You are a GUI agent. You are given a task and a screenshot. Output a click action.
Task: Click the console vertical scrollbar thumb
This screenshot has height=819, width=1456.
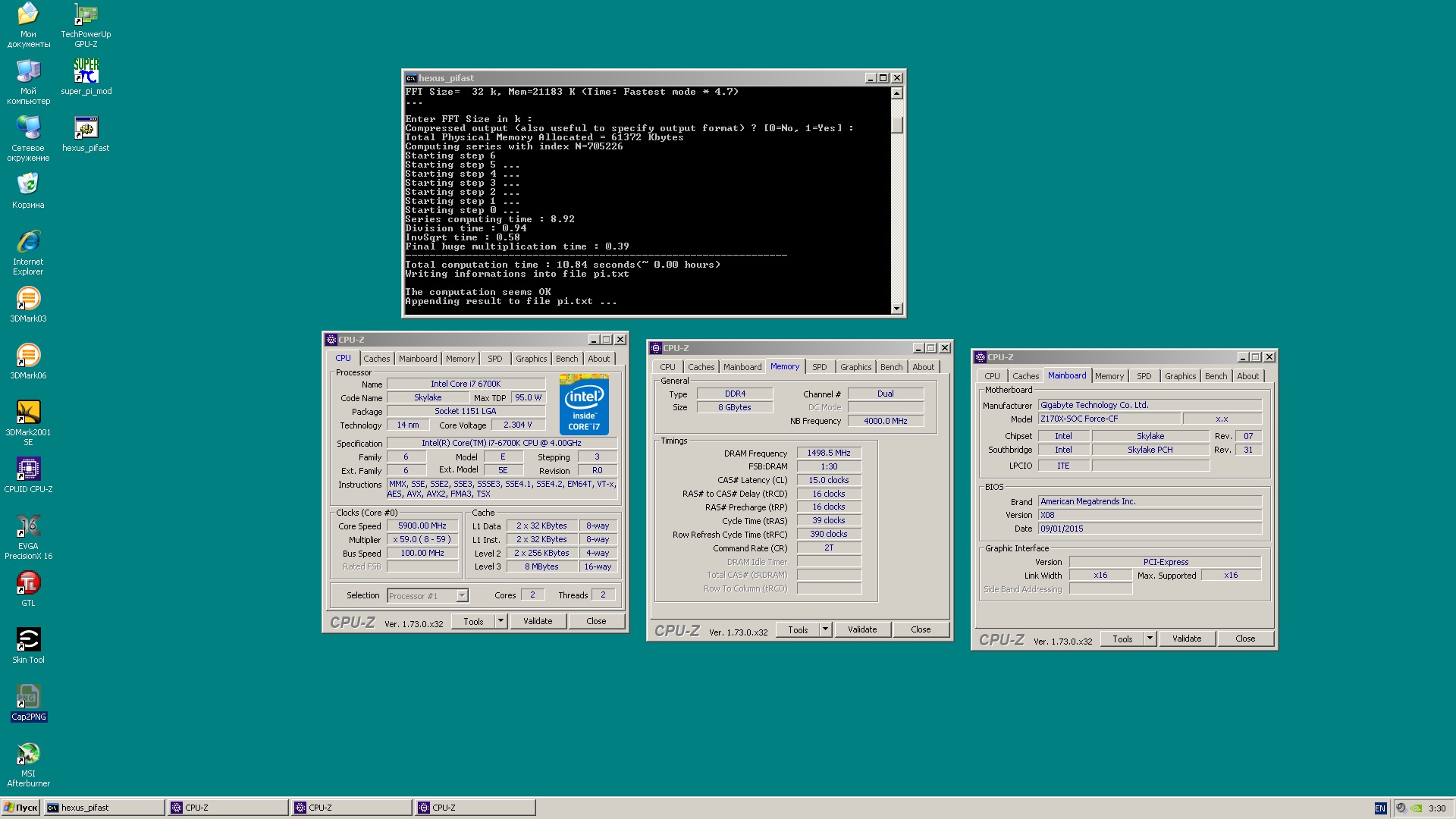(x=897, y=126)
